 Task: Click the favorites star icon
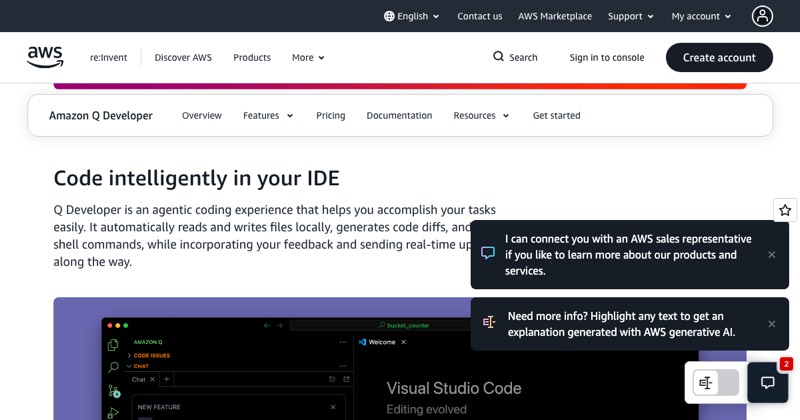click(785, 210)
